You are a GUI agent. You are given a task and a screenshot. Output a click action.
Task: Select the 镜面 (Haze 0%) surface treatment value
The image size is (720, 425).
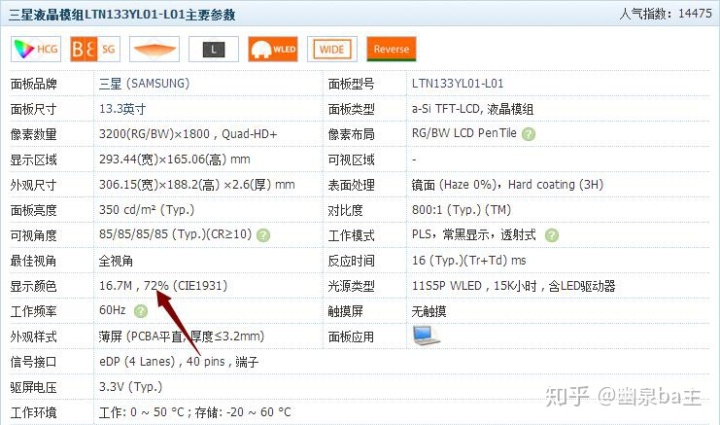coord(507,185)
